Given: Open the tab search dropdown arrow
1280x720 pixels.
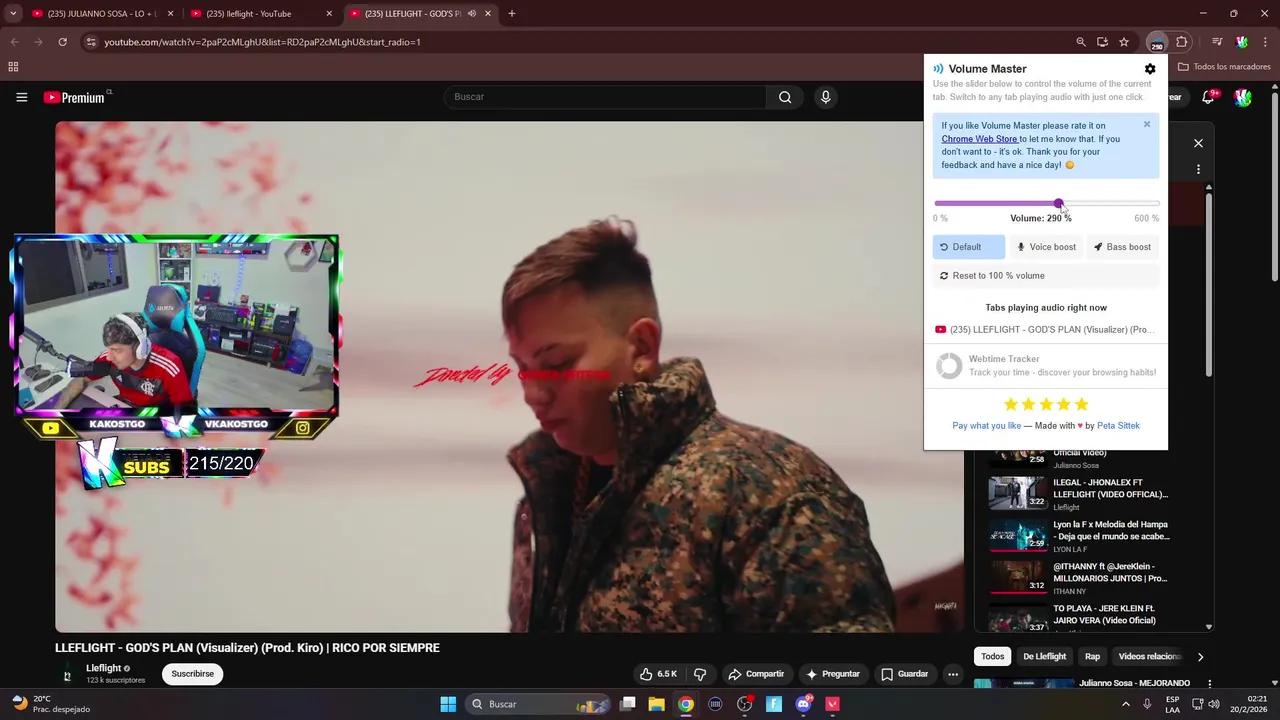Looking at the screenshot, I should [x=13, y=14].
